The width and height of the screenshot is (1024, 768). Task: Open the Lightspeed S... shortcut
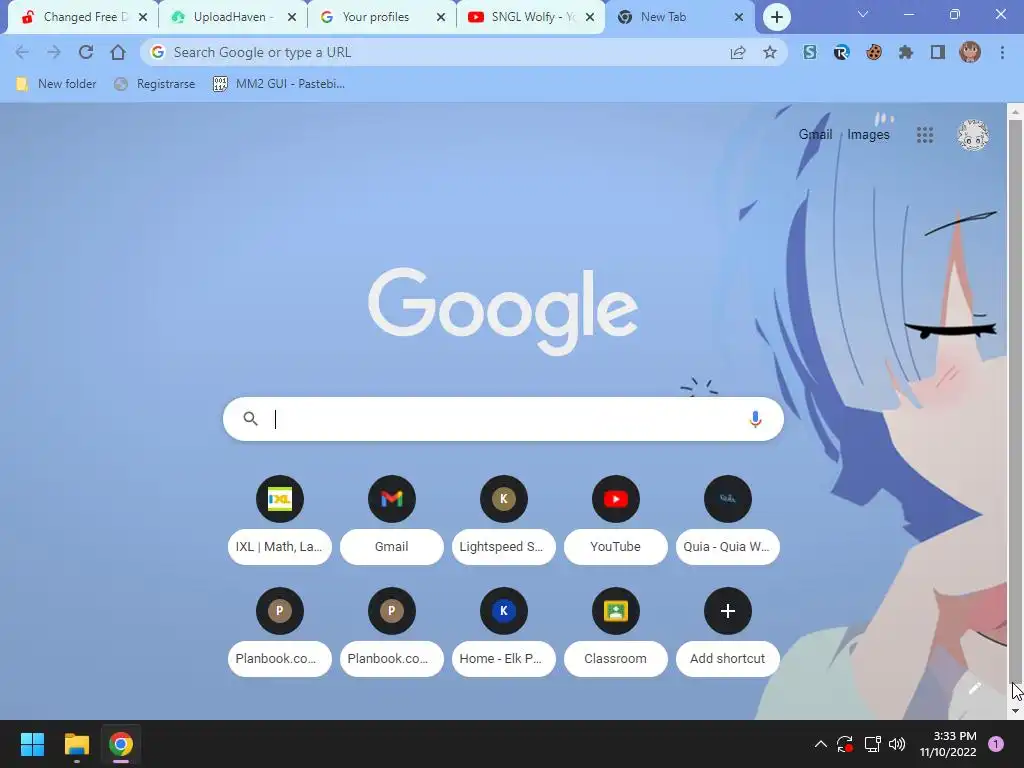pyautogui.click(x=504, y=519)
